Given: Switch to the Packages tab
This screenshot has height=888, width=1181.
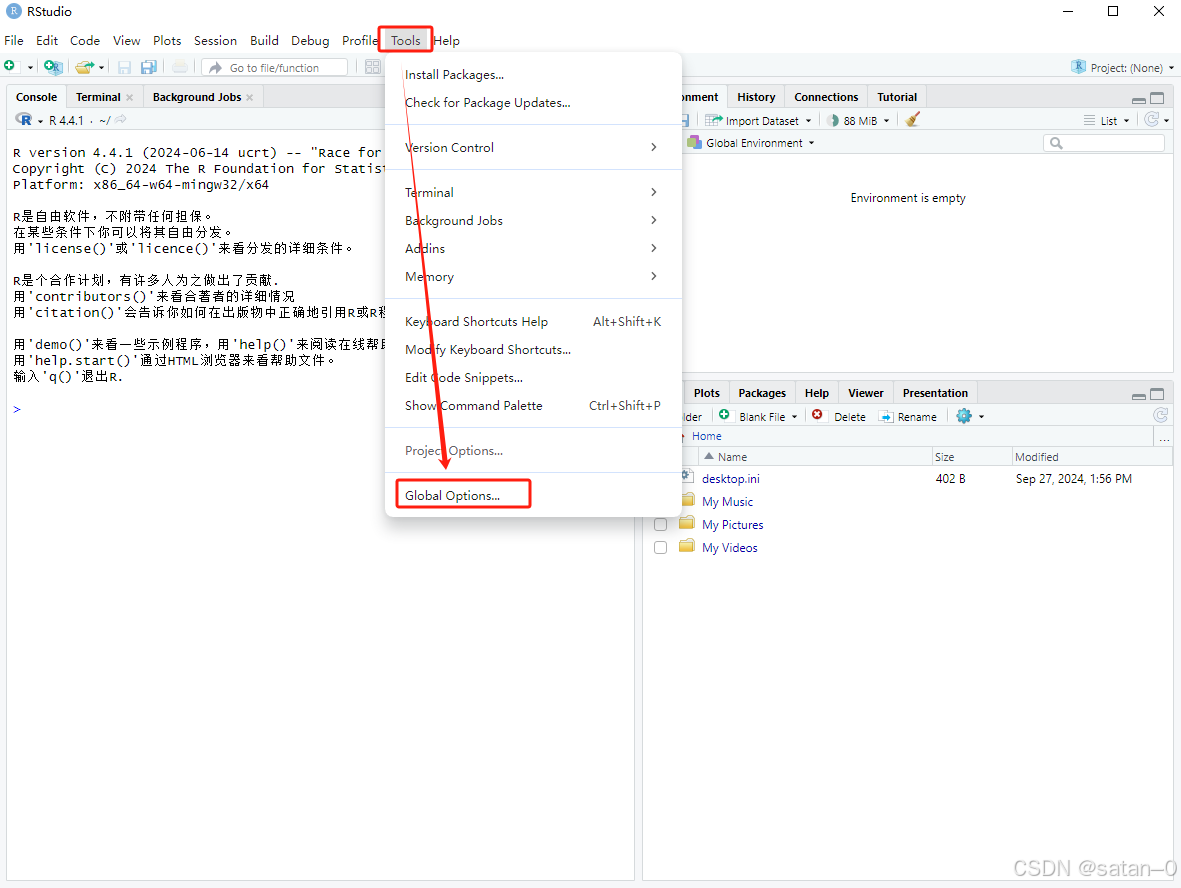Looking at the screenshot, I should click(761, 393).
